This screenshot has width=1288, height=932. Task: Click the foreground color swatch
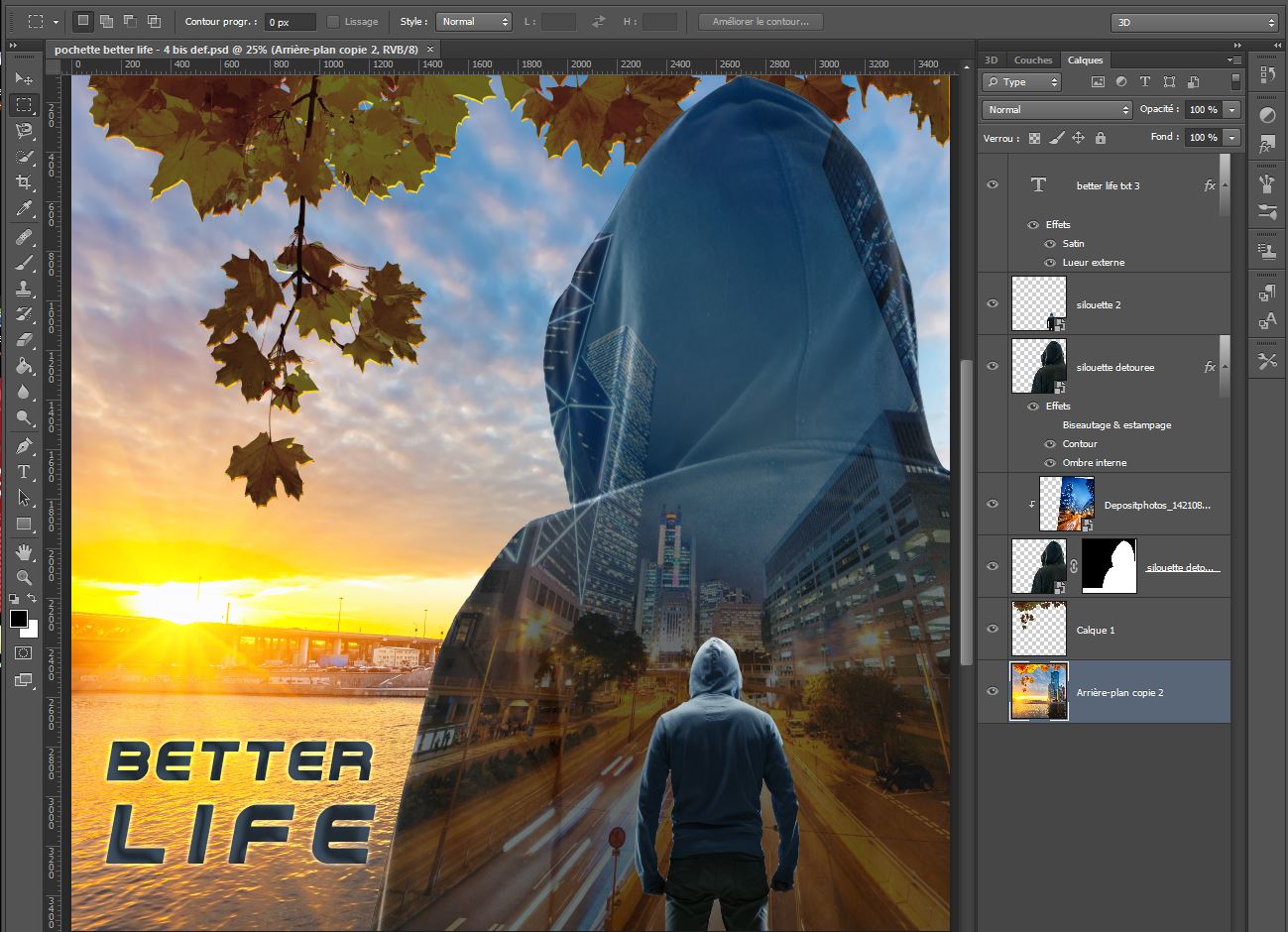coord(19,620)
